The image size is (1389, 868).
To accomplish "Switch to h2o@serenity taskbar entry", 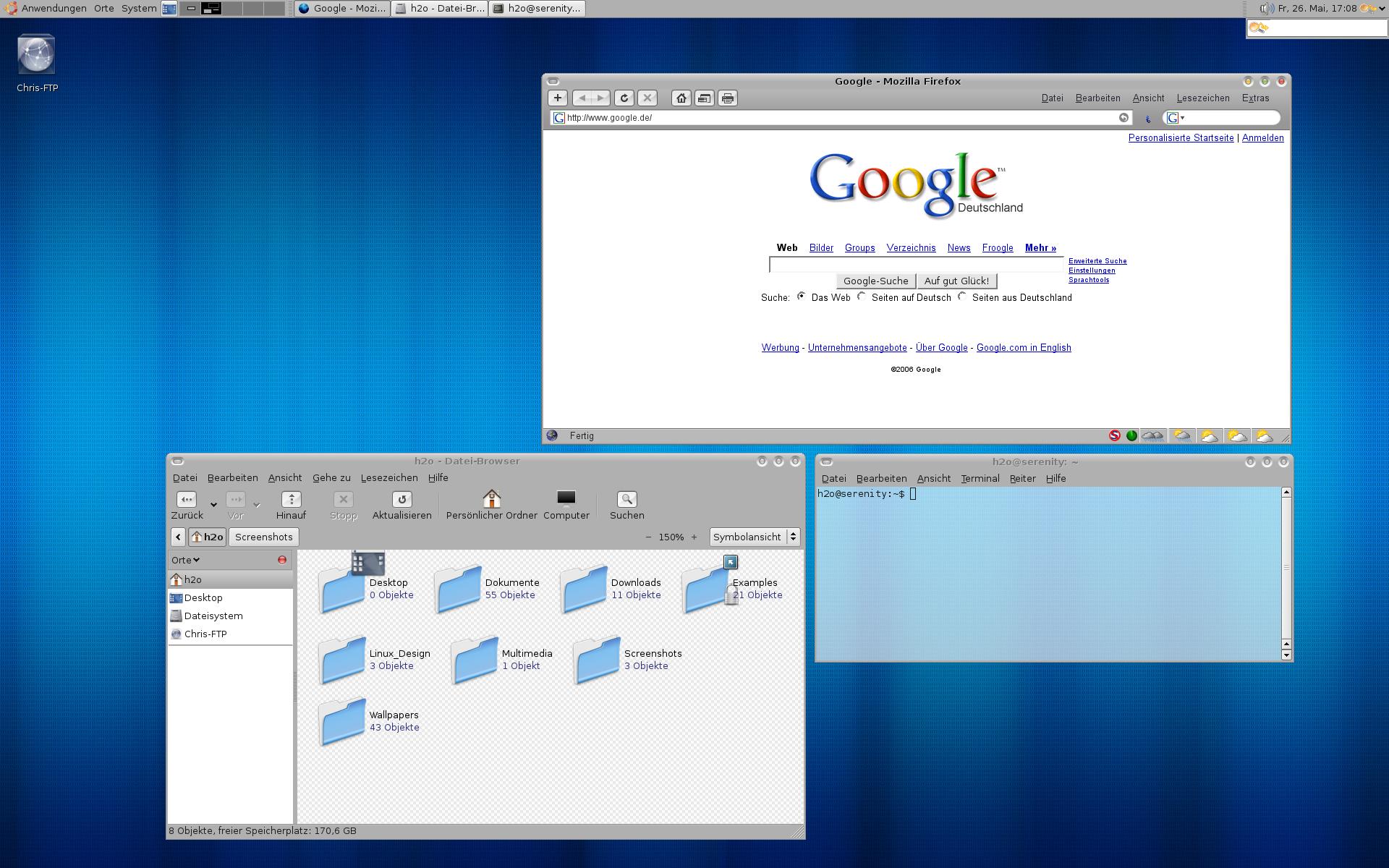I will coord(537,9).
